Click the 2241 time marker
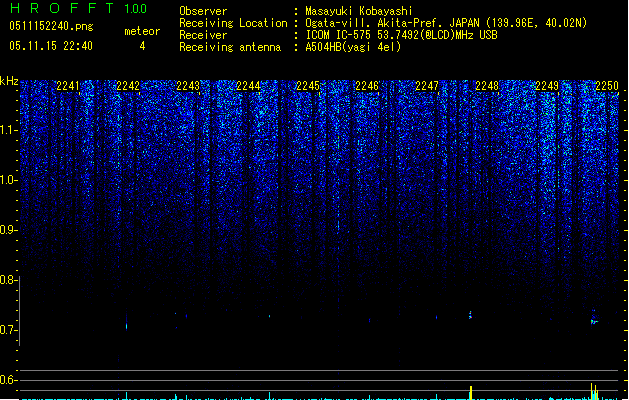This screenshot has height=400, width=629. 68,86
